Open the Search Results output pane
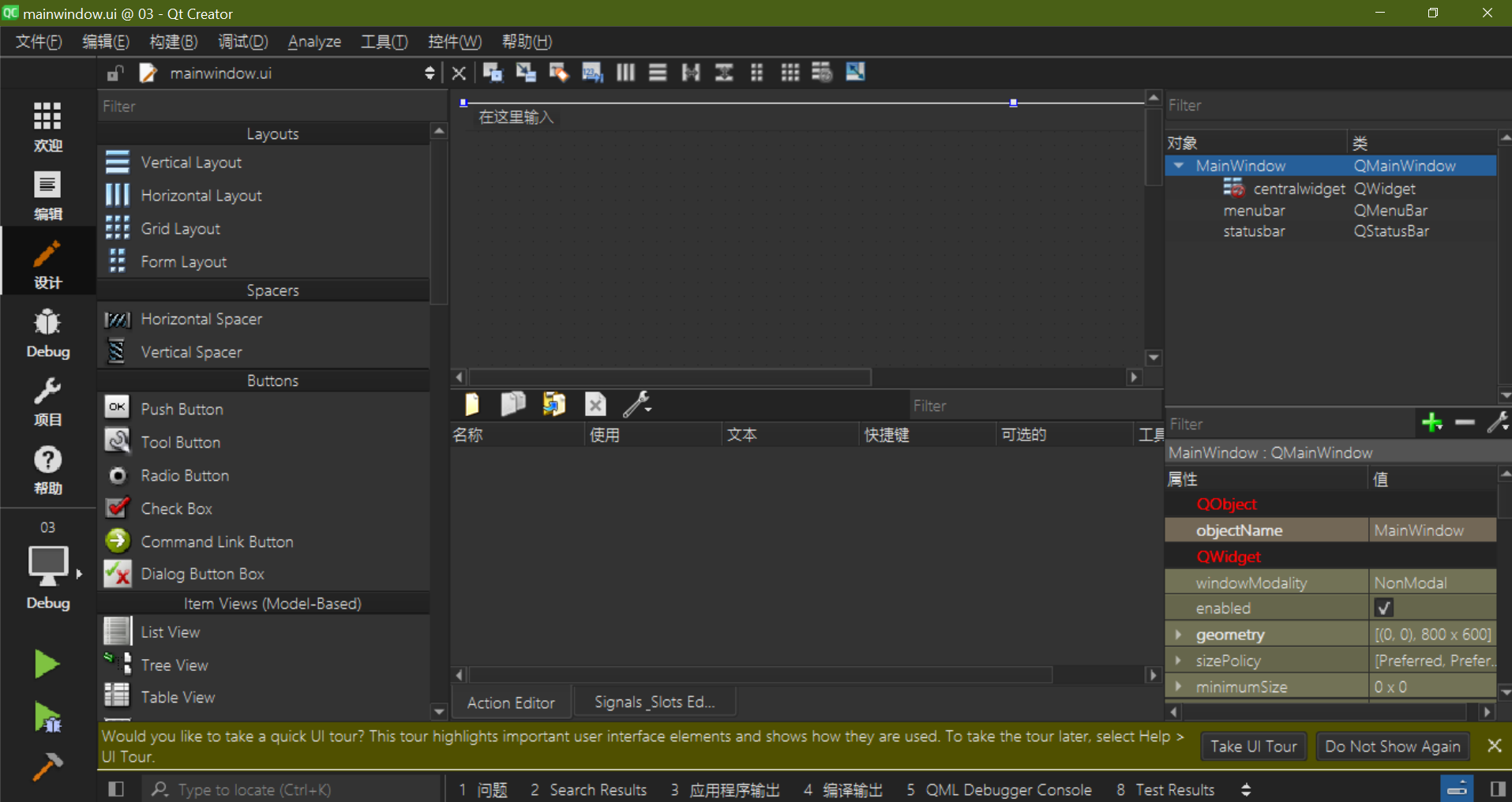The image size is (1512, 802). click(588, 789)
